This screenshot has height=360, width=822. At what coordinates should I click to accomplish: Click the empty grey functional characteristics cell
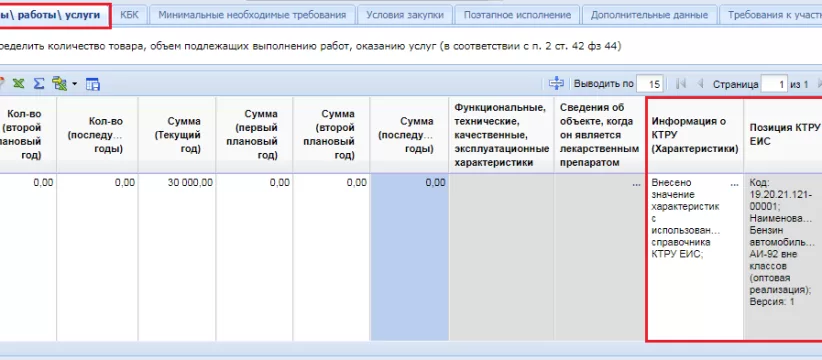(x=502, y=257)
